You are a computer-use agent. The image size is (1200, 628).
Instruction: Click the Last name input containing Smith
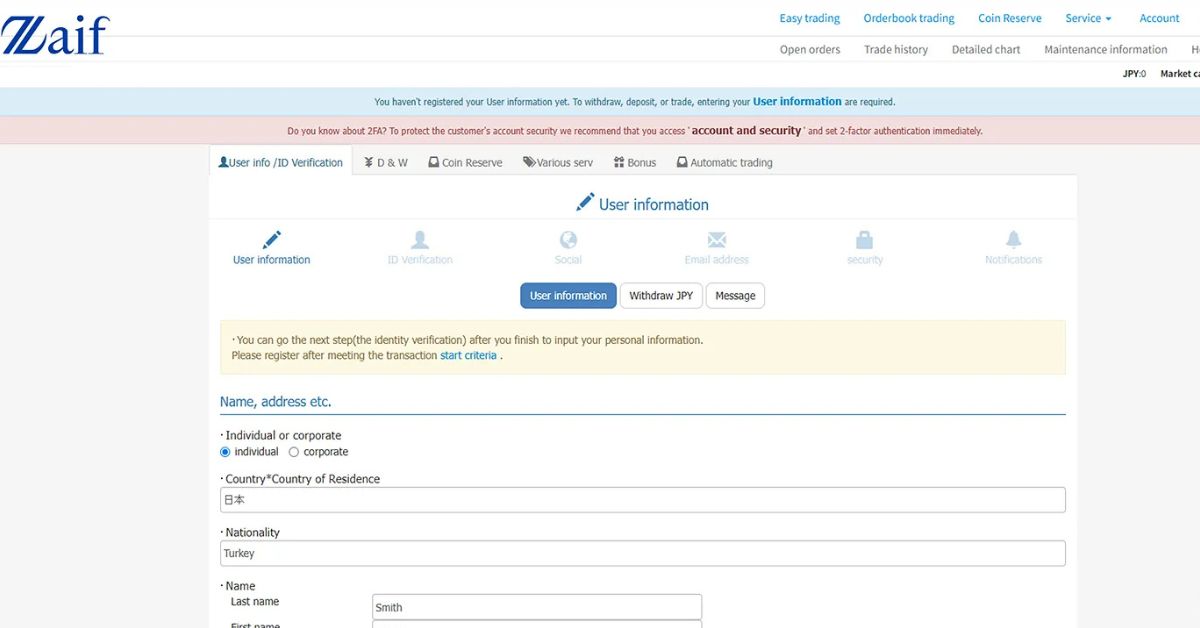(536, 606)
